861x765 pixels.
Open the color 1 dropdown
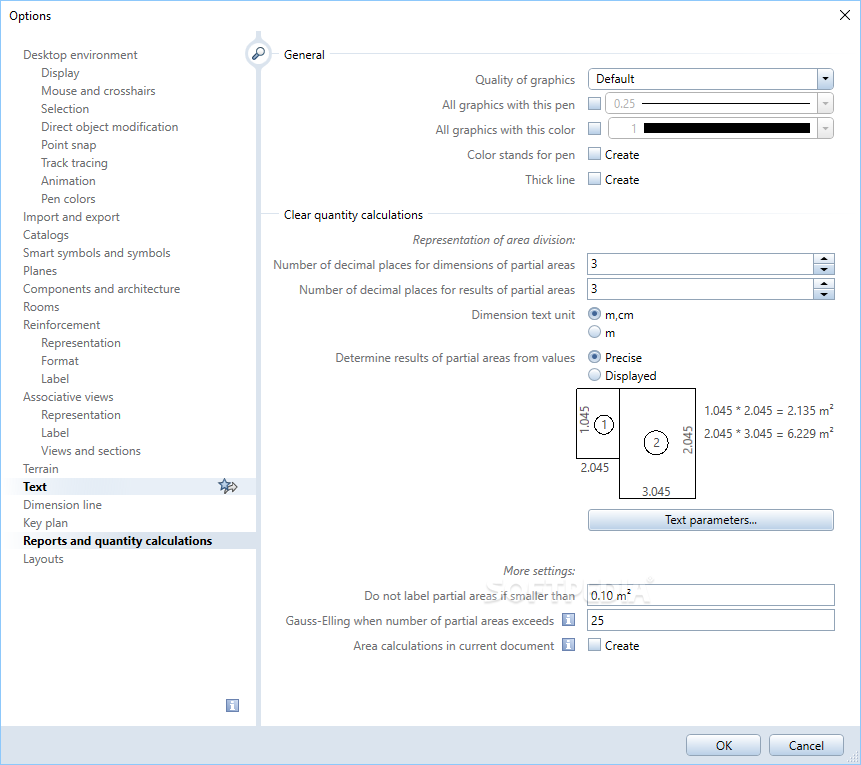(x=825, y=129)
